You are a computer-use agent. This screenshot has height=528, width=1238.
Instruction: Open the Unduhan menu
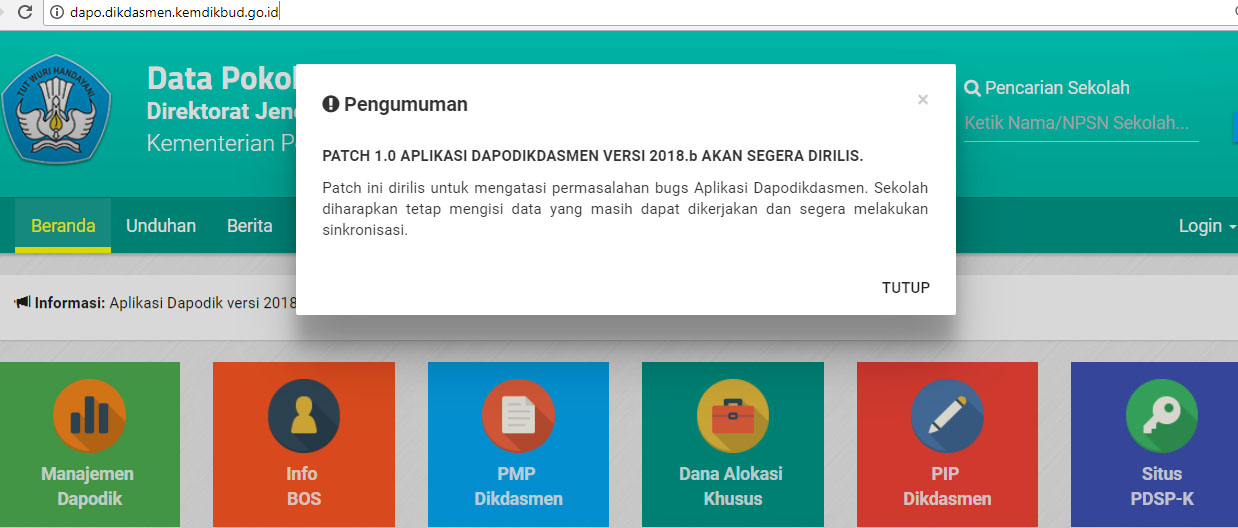[161, 226]
